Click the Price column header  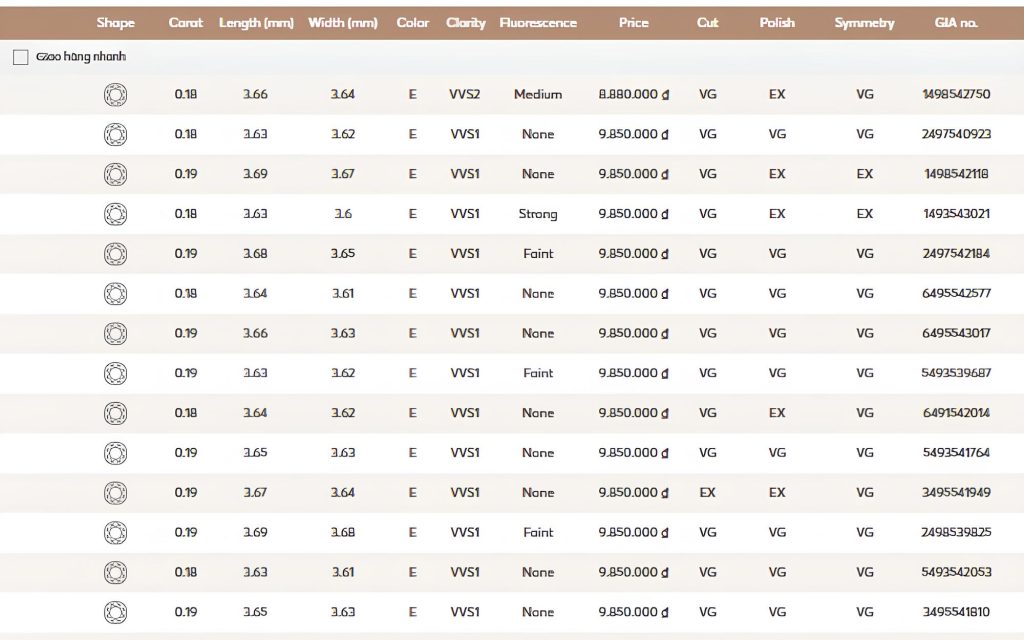click(633, 23)
